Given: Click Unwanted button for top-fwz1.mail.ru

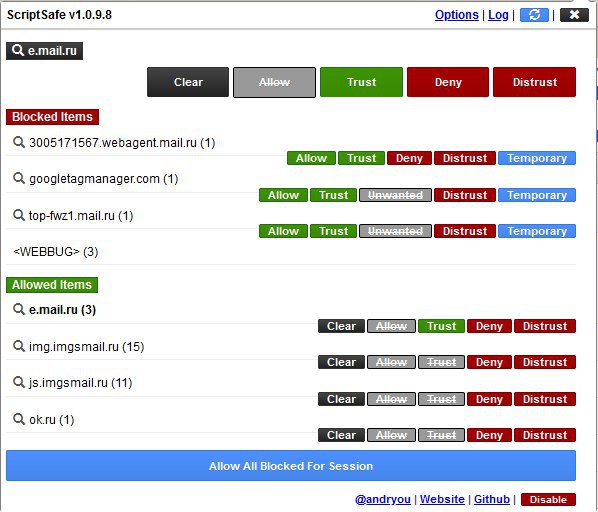Looking at the screenshot, I should (x=395, y=231).
